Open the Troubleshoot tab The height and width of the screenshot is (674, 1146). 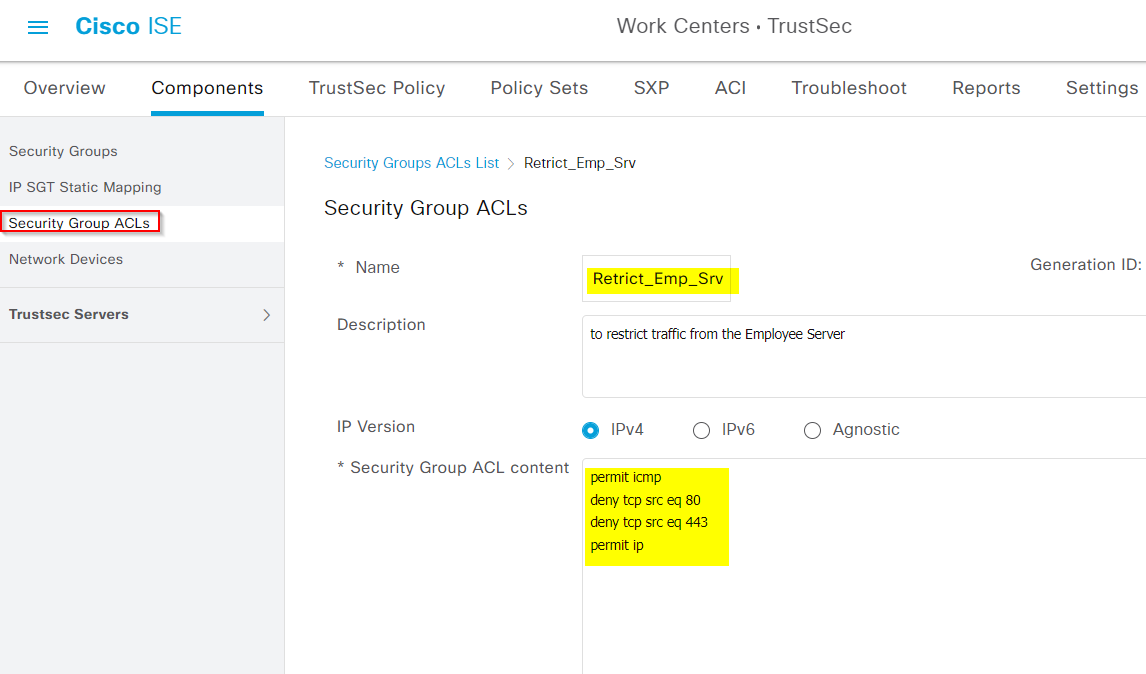coord(849,88)
